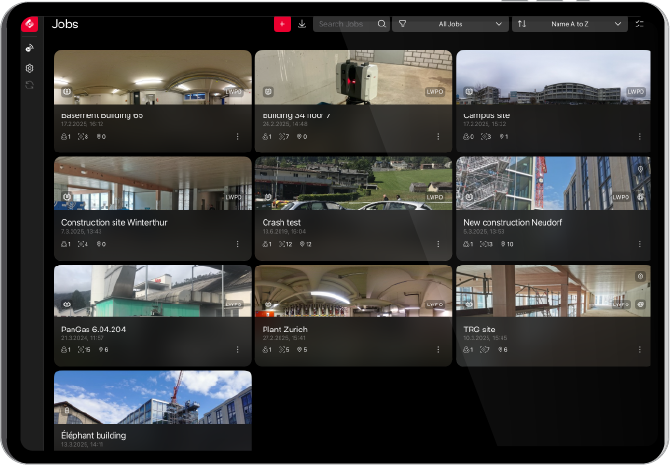This screenshot has height=465, width=670.
Task: Select the Plant Zurich title
Action: [x=285, y=329]
